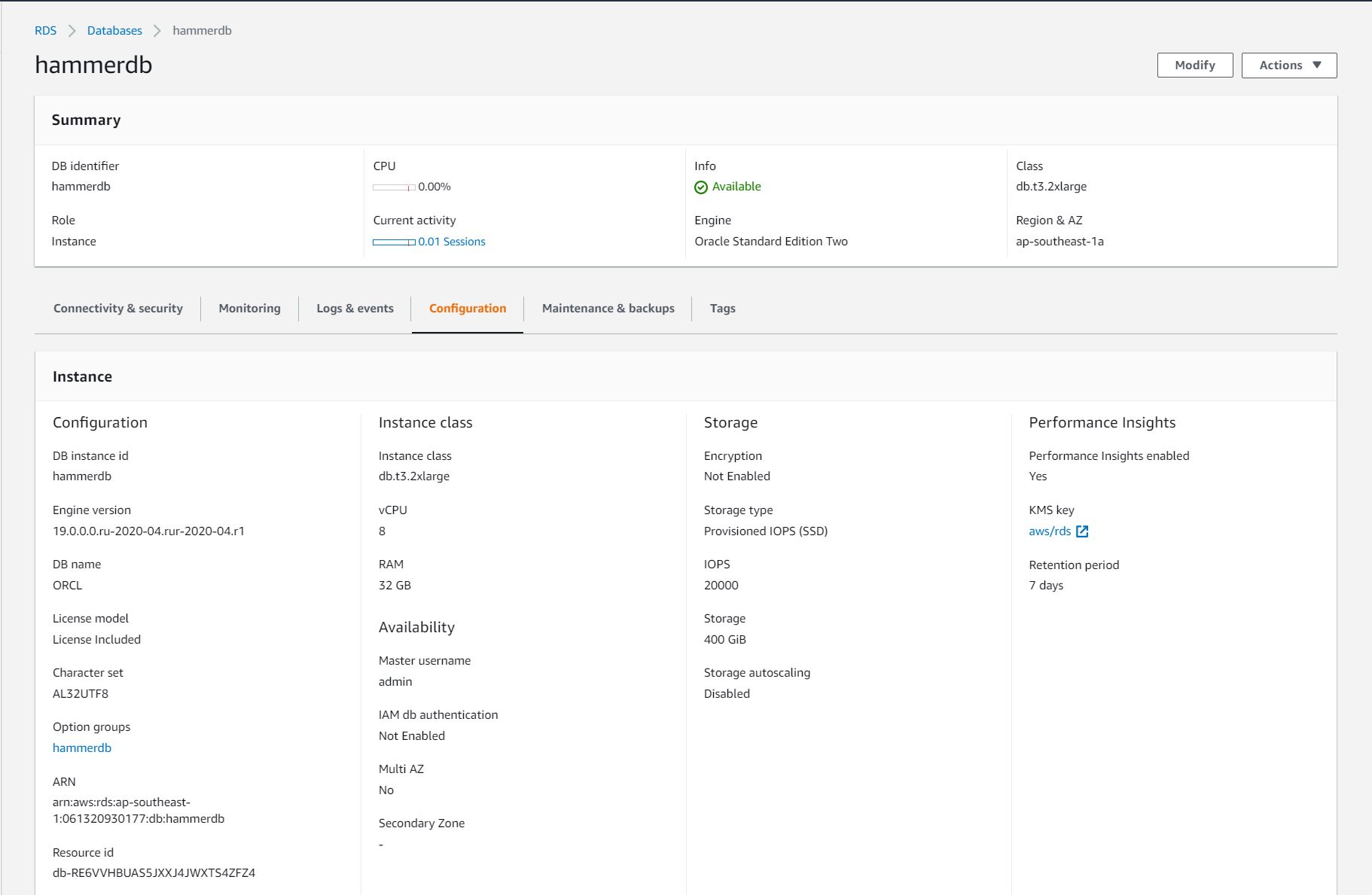Open the Tags tab
This screenshot has height=895, width=1372.
(x=722, y=309)
